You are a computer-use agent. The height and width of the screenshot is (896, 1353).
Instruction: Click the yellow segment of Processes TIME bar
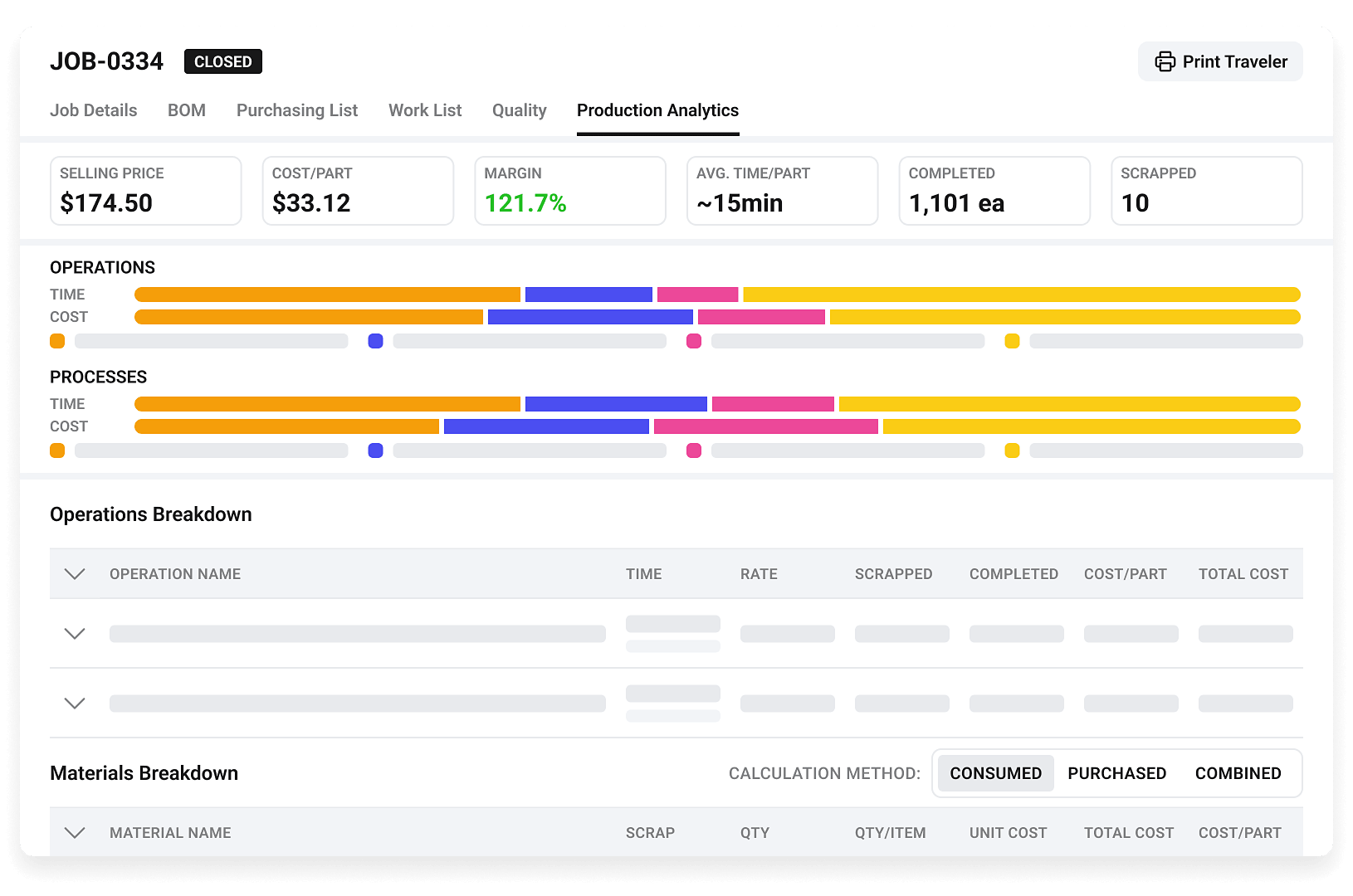click(1070, 404)
